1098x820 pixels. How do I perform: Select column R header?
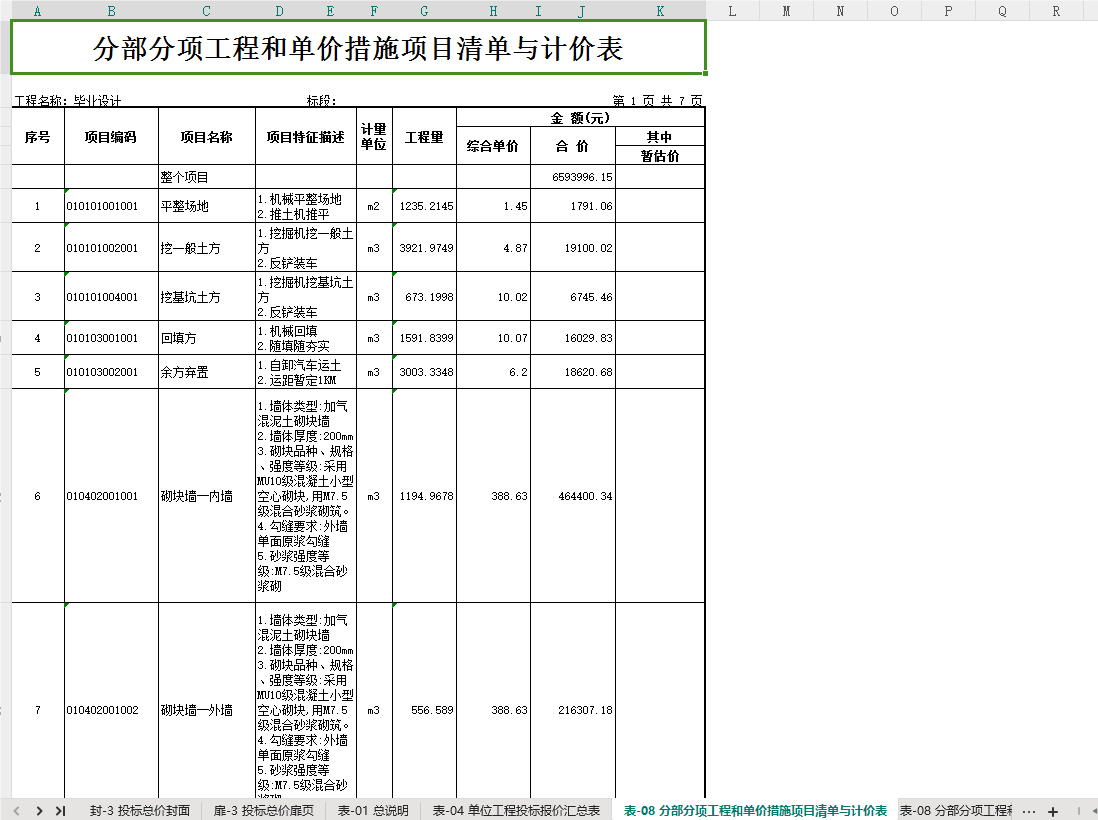[1056, 11]
